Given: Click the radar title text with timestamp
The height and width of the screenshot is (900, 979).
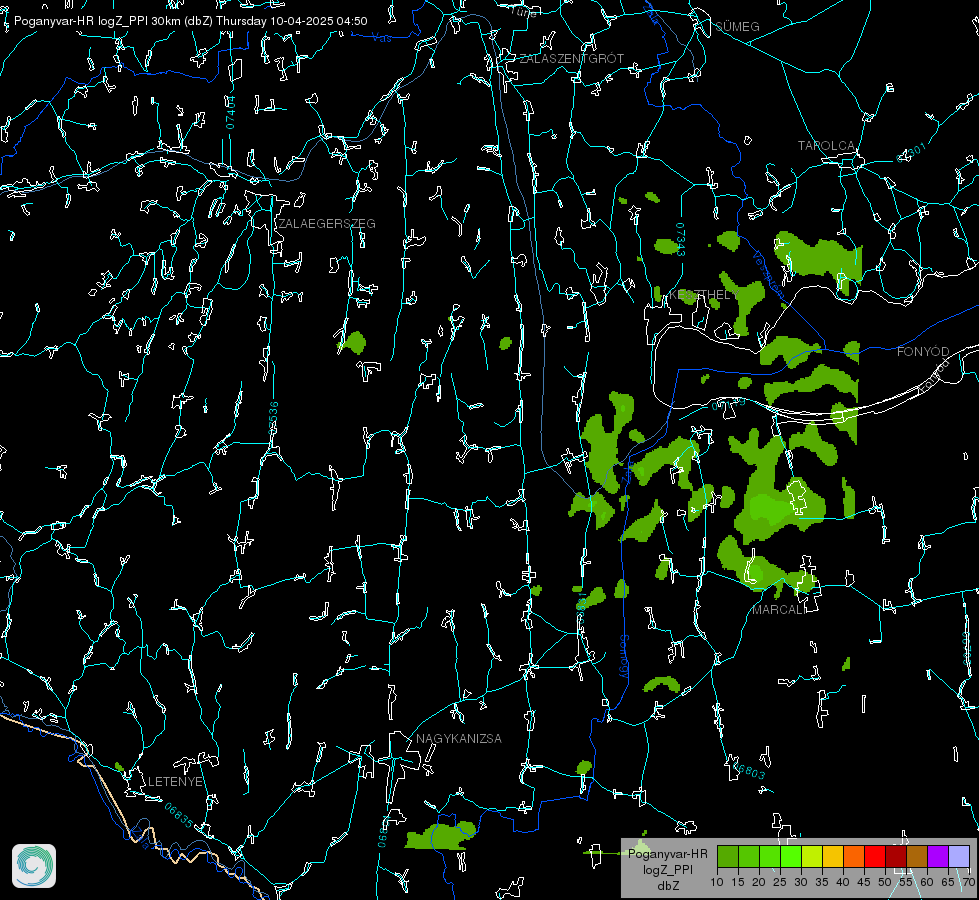Looking at the screenshot, I should click(x=190, y=21).
